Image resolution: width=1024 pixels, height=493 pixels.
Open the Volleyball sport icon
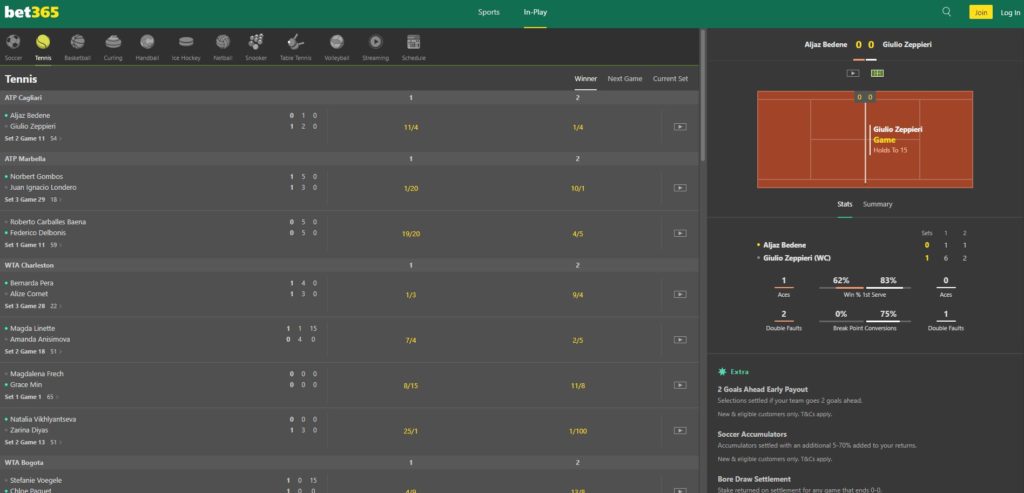coord(337,42)
